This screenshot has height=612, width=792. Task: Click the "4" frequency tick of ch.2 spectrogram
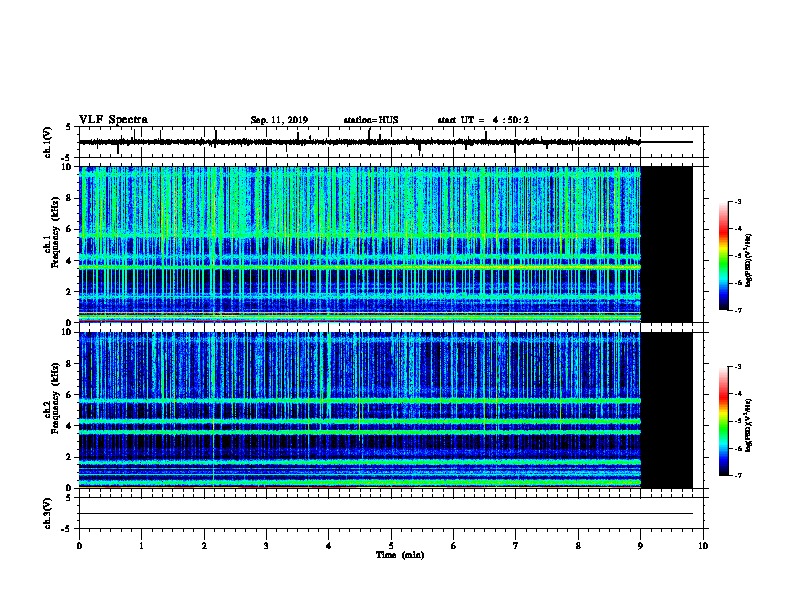tap(69, 426)
